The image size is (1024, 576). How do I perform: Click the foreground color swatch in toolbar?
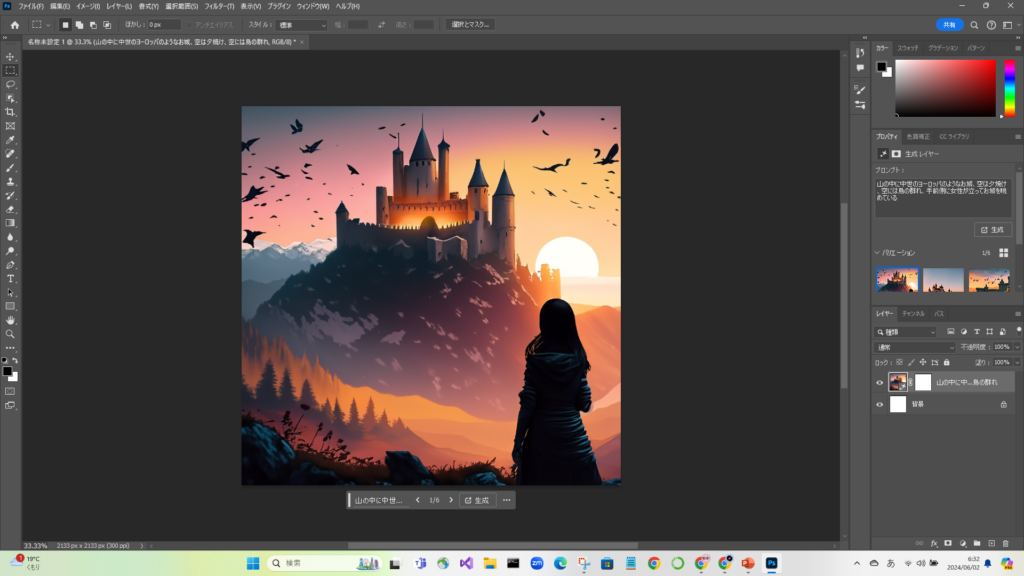coord(7,371)
